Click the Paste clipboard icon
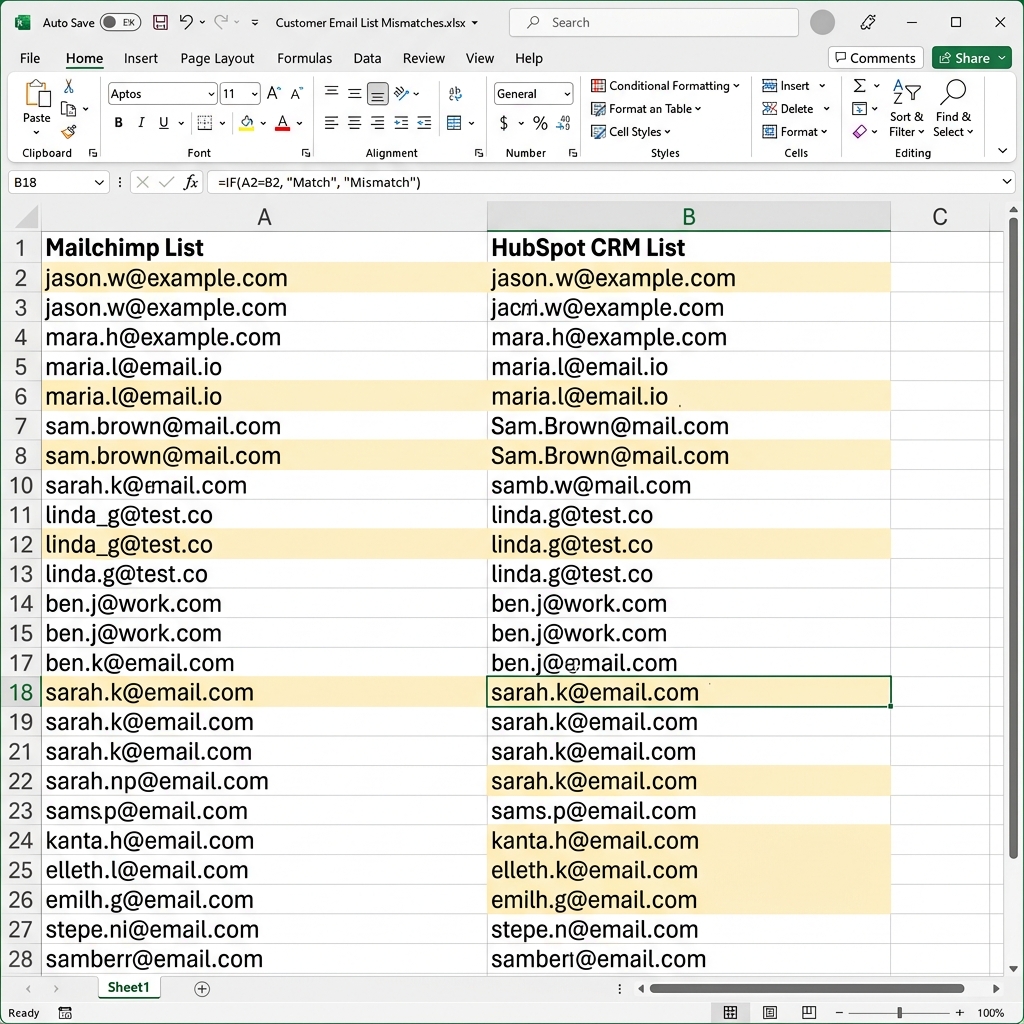 click(x=37, y=95)
